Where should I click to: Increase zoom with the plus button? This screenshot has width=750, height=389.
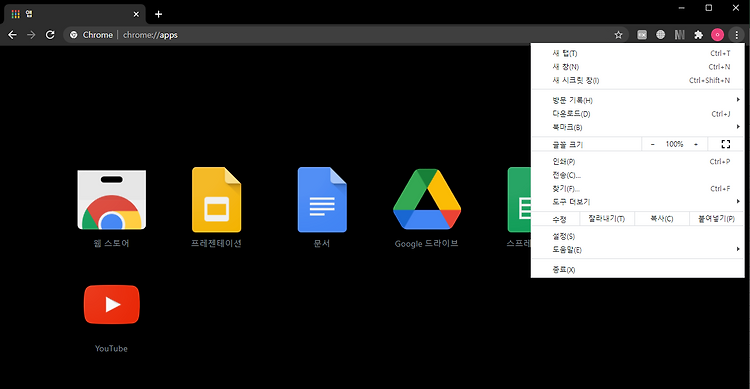[696, 144]
